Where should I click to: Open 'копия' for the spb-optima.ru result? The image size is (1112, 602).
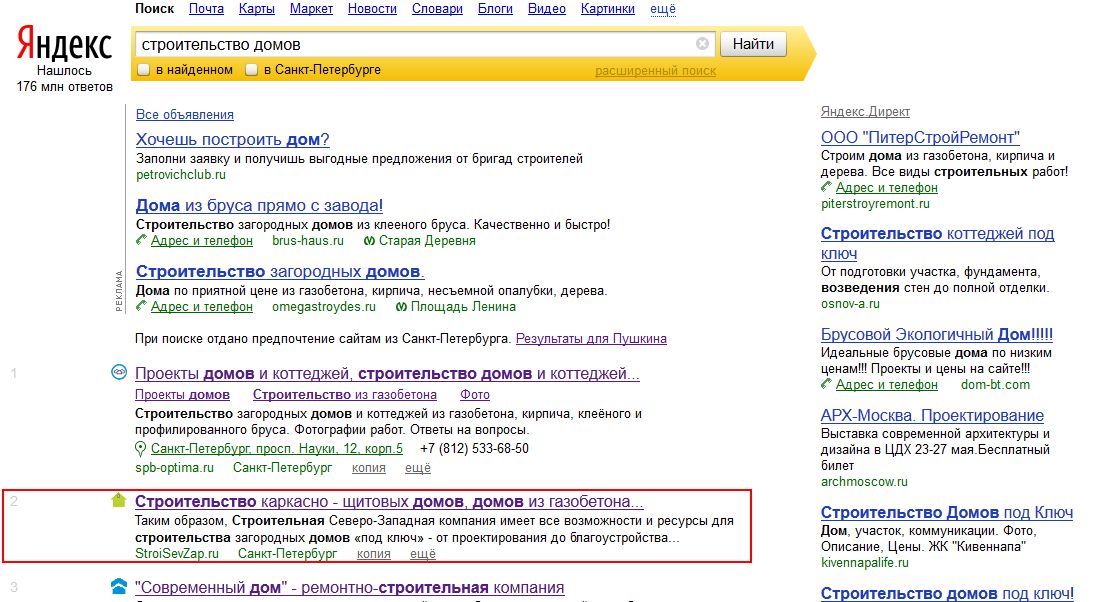coord(369,468)
